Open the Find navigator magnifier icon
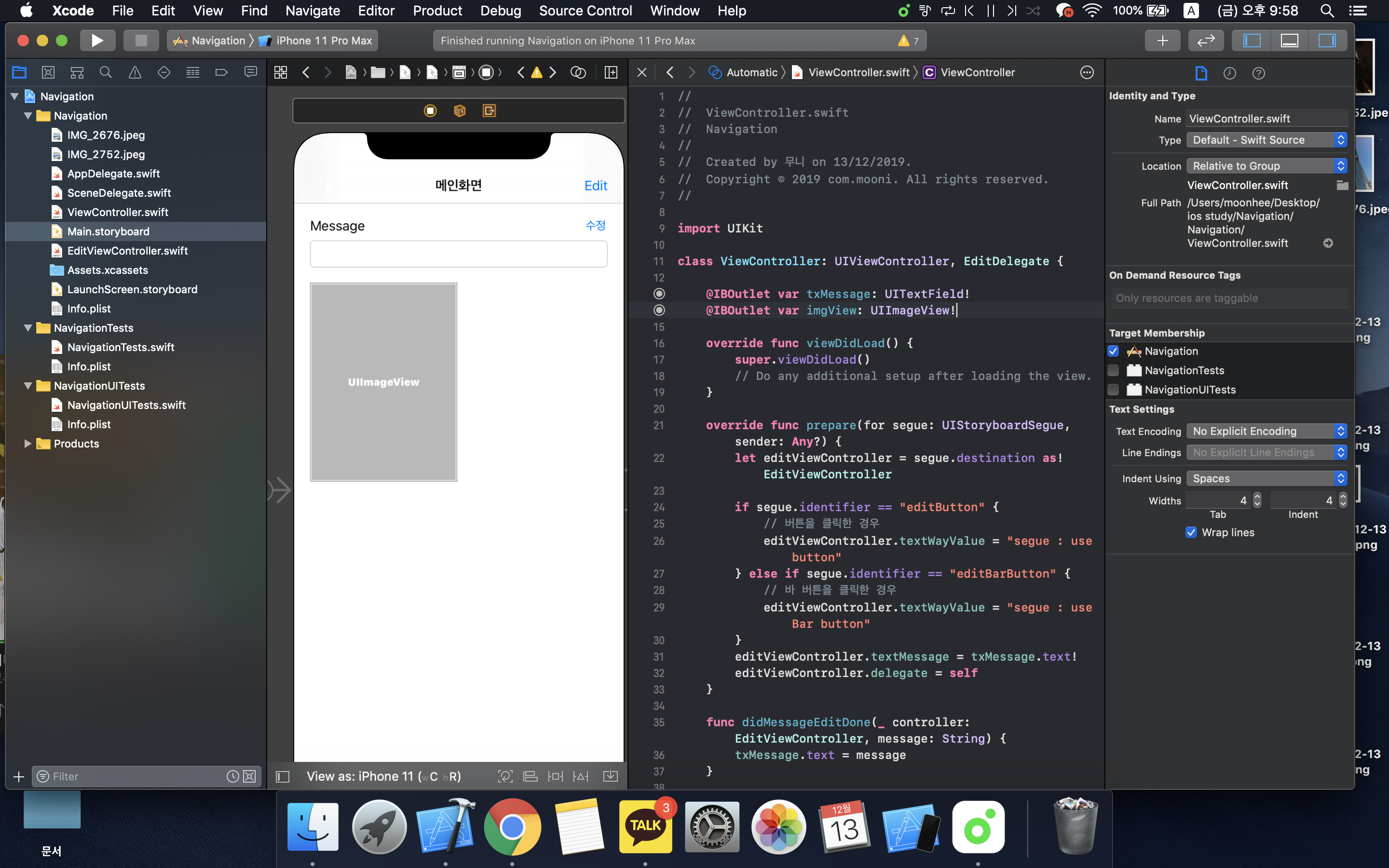 coord(106,72)
